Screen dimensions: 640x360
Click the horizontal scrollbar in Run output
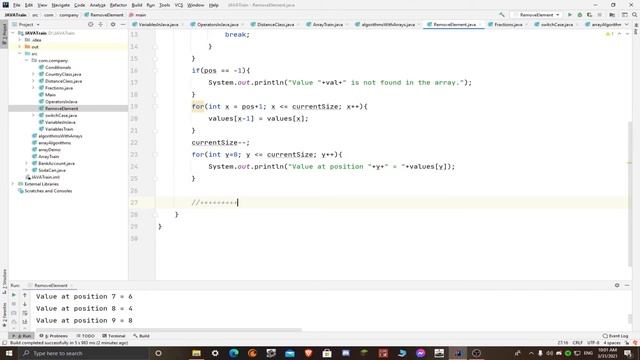(169, 330)
